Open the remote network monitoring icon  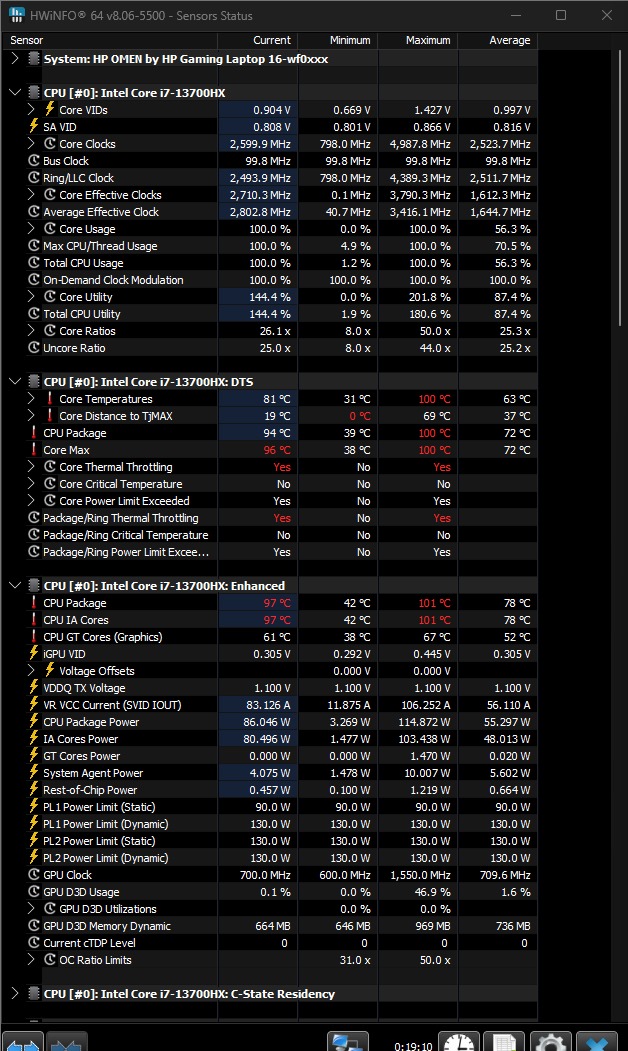(x=349, y=1042)
